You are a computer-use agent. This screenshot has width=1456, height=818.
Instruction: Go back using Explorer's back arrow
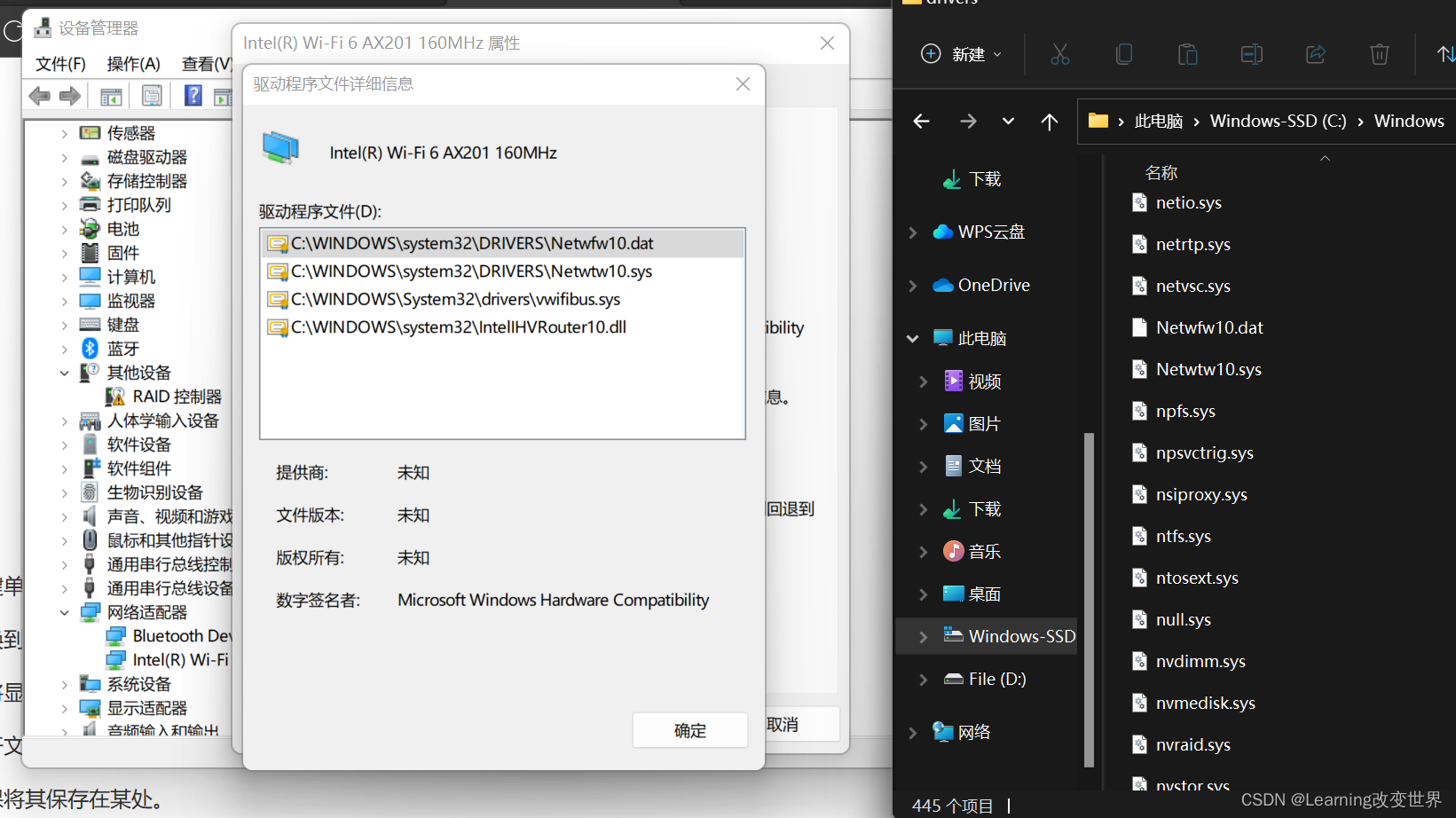[922, 122]
